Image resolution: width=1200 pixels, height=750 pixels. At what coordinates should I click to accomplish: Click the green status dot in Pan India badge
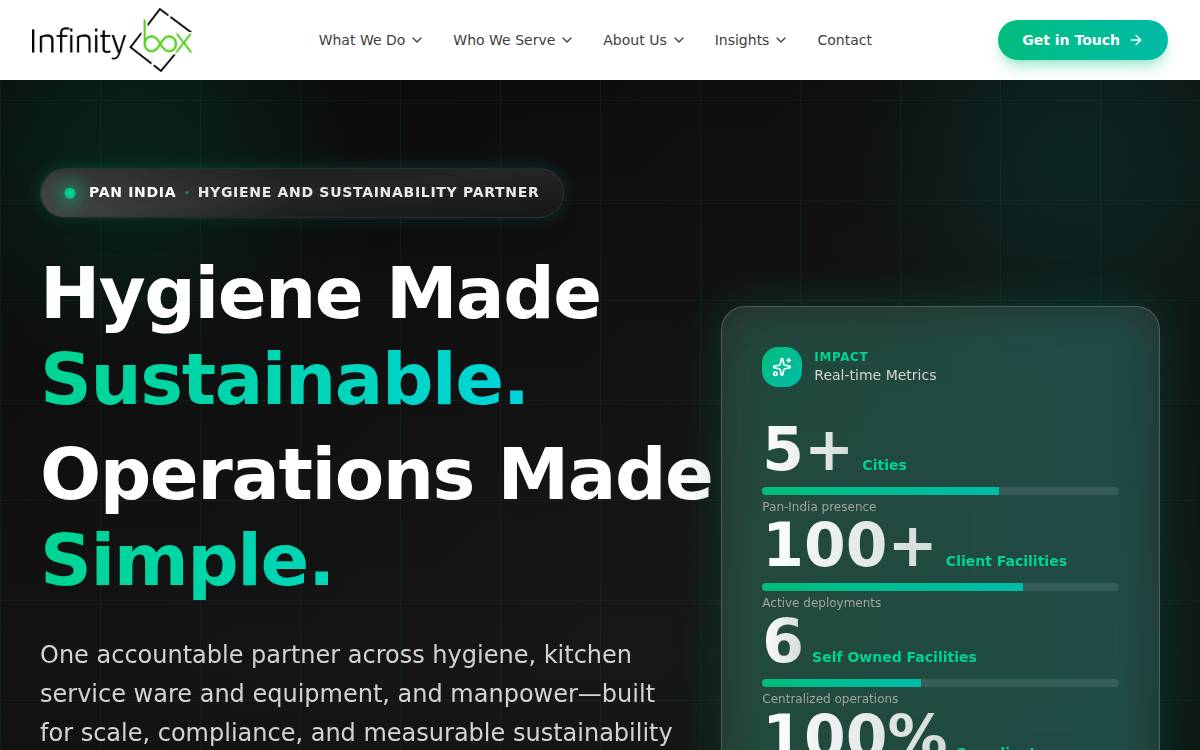(70, 193)
